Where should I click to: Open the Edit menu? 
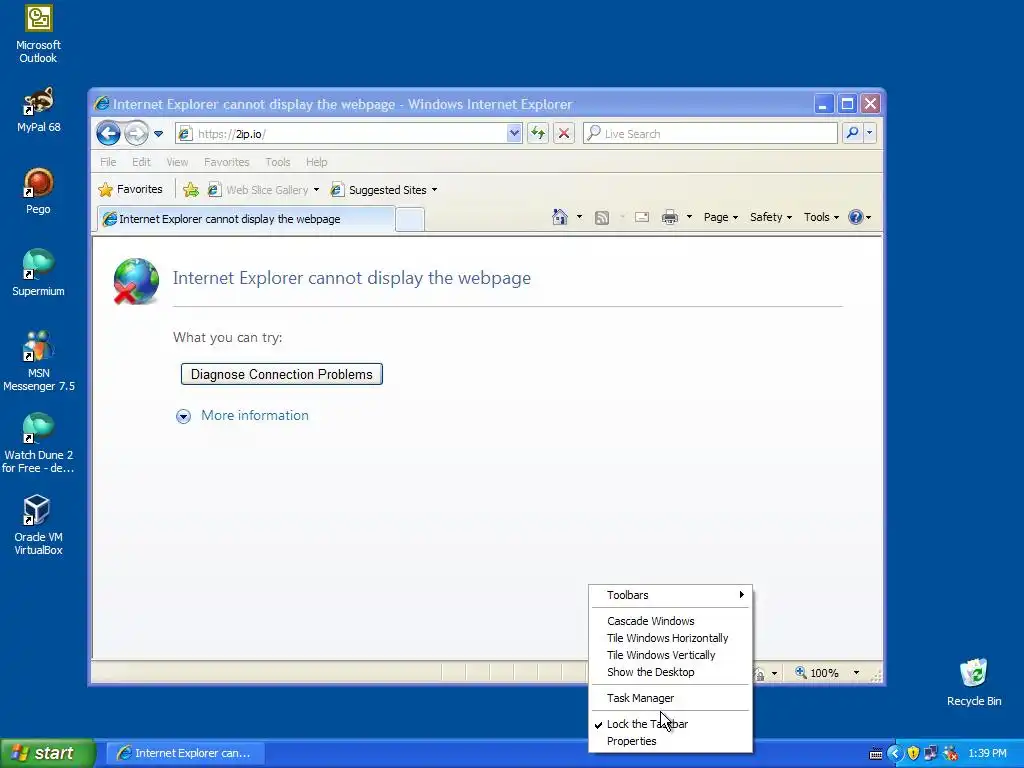141,162
